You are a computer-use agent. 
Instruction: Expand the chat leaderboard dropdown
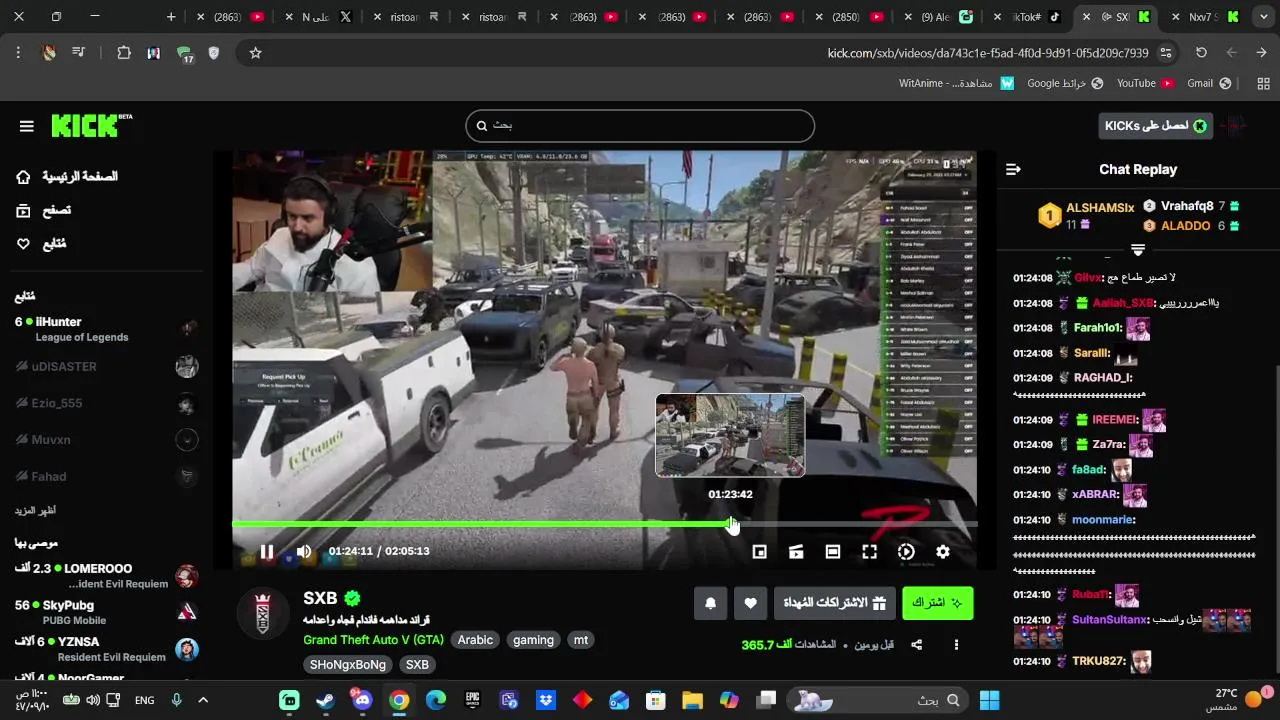tap(1138, 249)
